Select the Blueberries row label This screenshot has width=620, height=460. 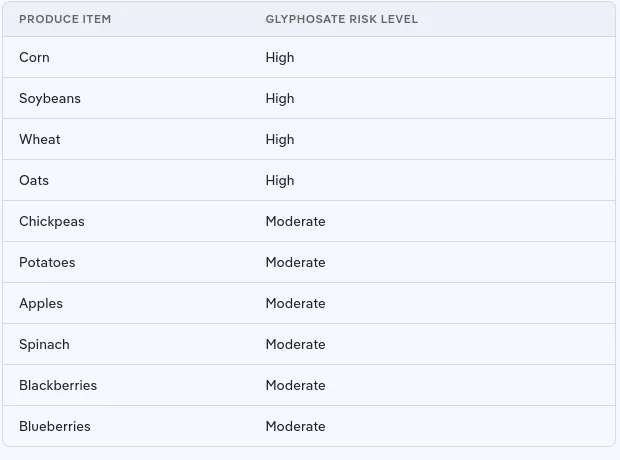pyautogui.click(x=55, y=427)
